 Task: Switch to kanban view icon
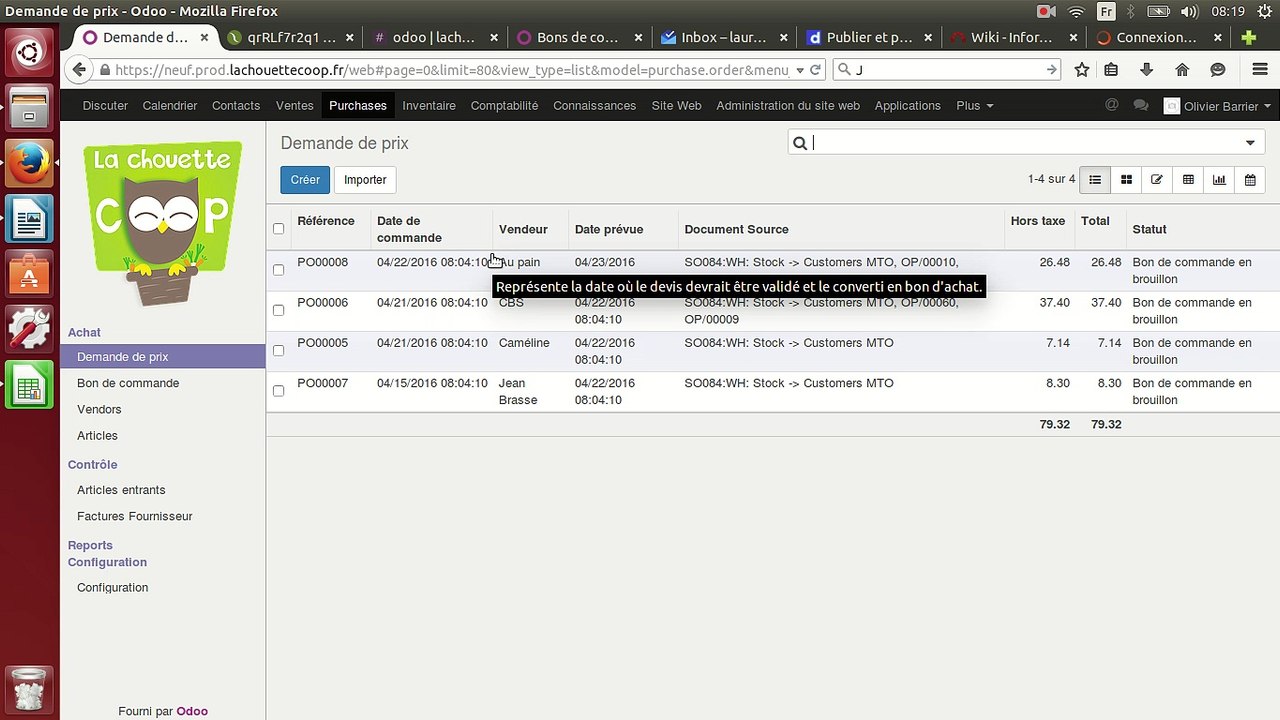click(1126, 180)
